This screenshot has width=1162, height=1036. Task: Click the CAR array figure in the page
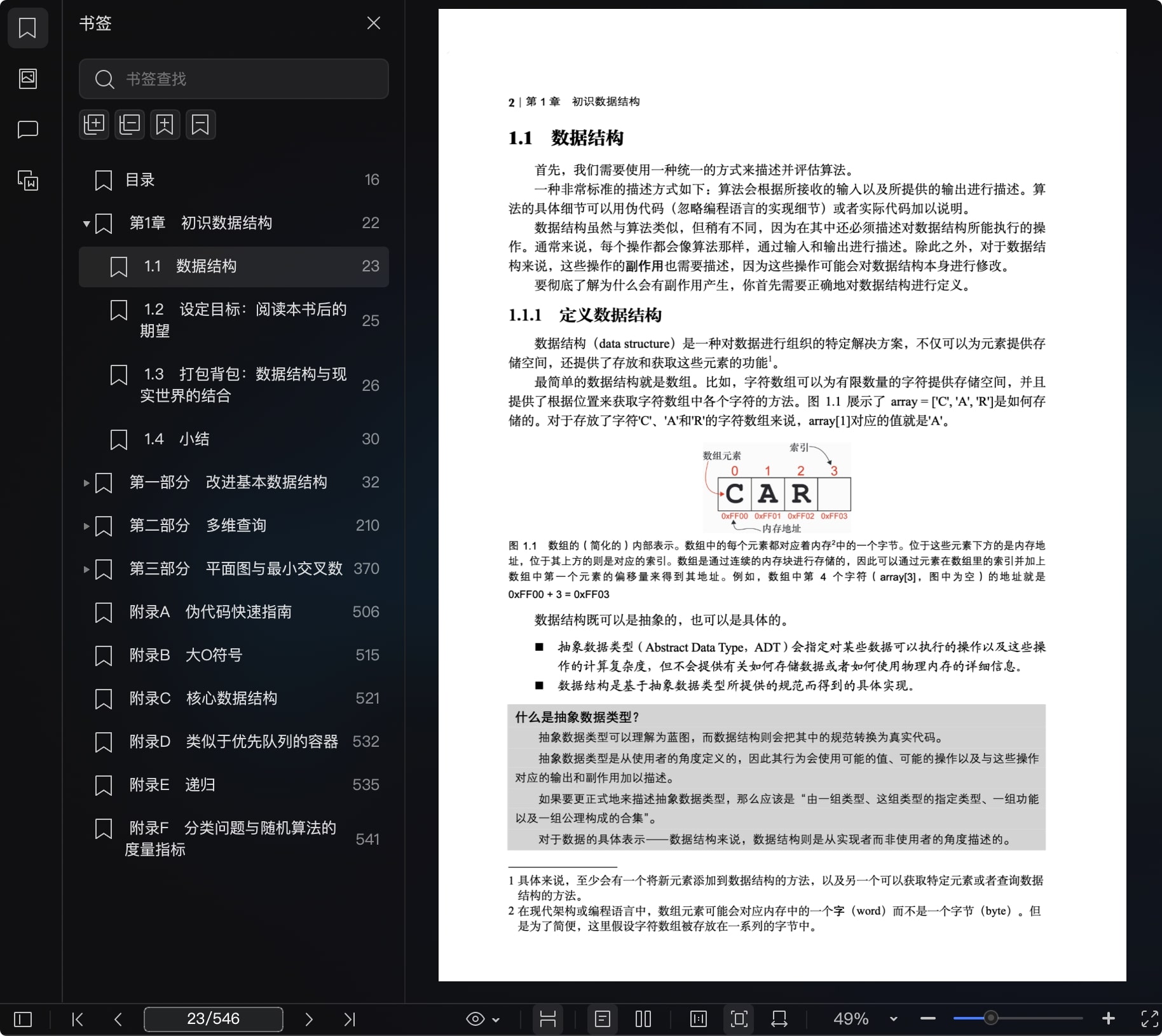[777, 487]
